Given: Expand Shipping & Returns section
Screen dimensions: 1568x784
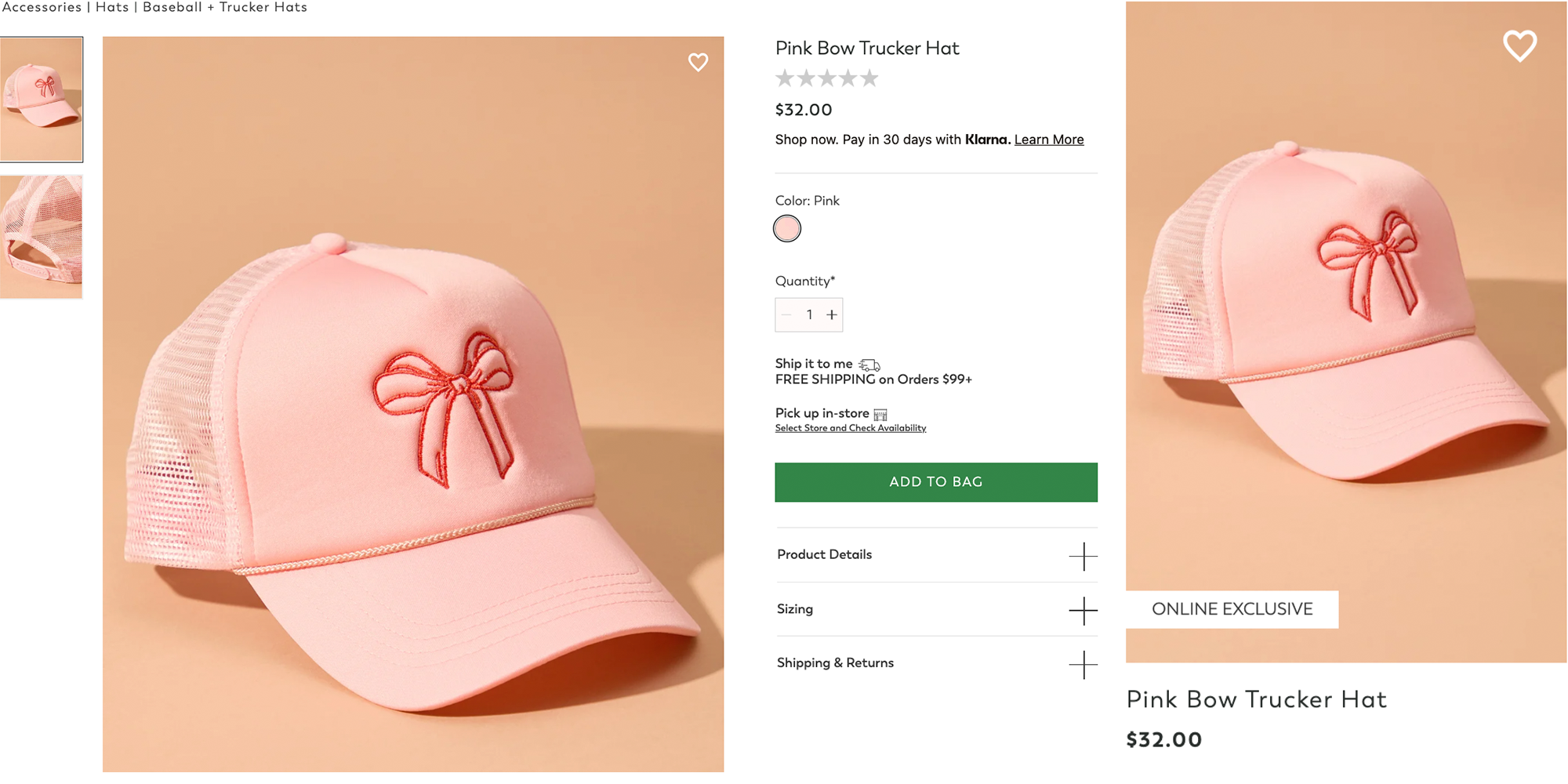Looking at the screenshot, I should pyautogui.click(x=1083, y=664).
